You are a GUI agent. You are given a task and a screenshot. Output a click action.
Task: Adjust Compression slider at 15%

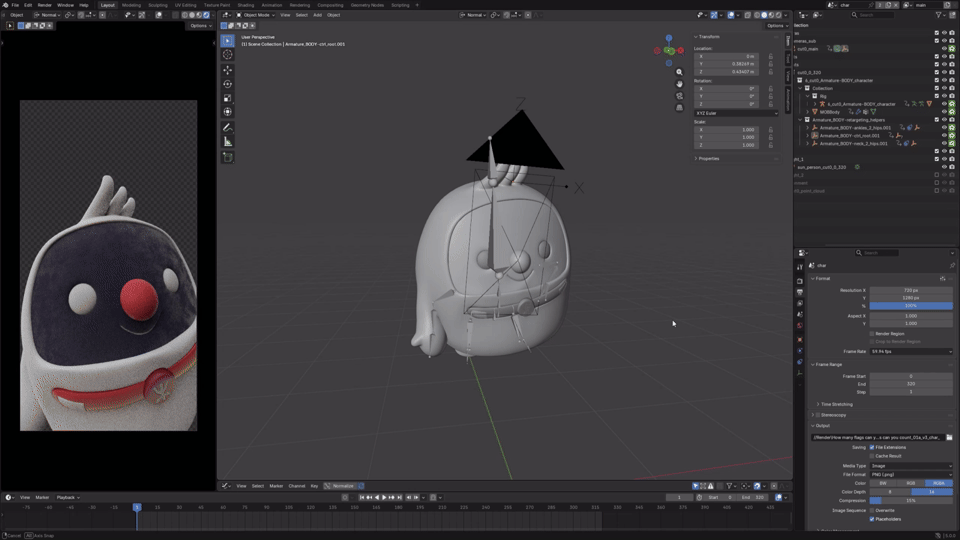pos(911,501)
